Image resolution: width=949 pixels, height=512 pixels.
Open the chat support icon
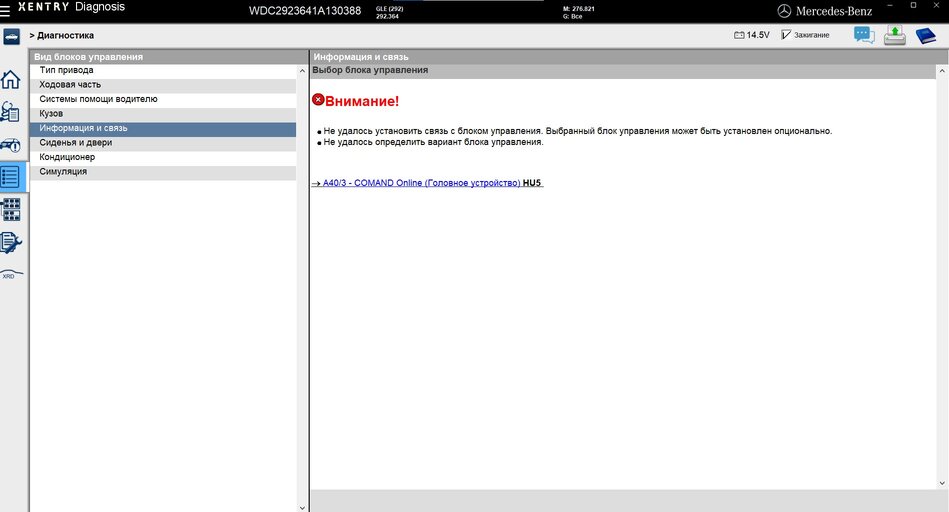point(864,35)
